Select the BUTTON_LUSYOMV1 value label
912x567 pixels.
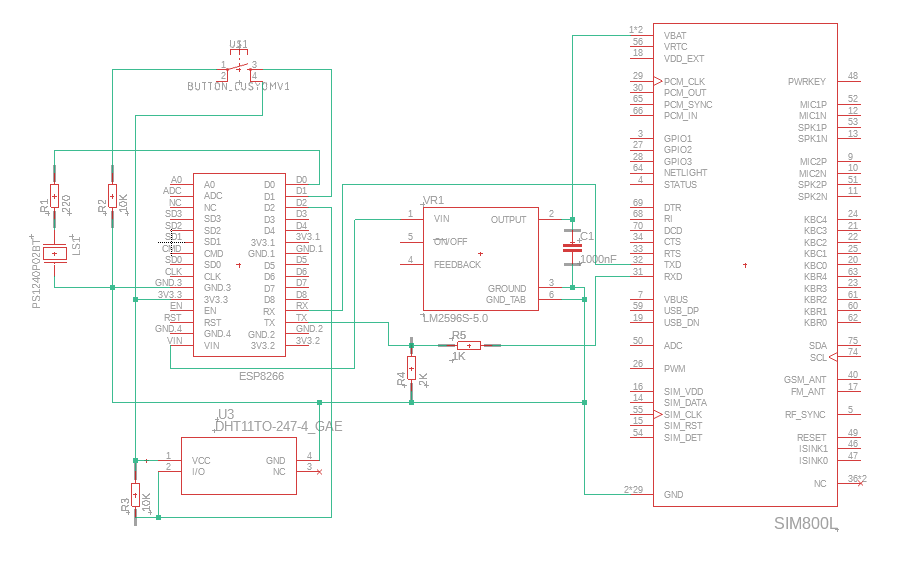[238, 87]
